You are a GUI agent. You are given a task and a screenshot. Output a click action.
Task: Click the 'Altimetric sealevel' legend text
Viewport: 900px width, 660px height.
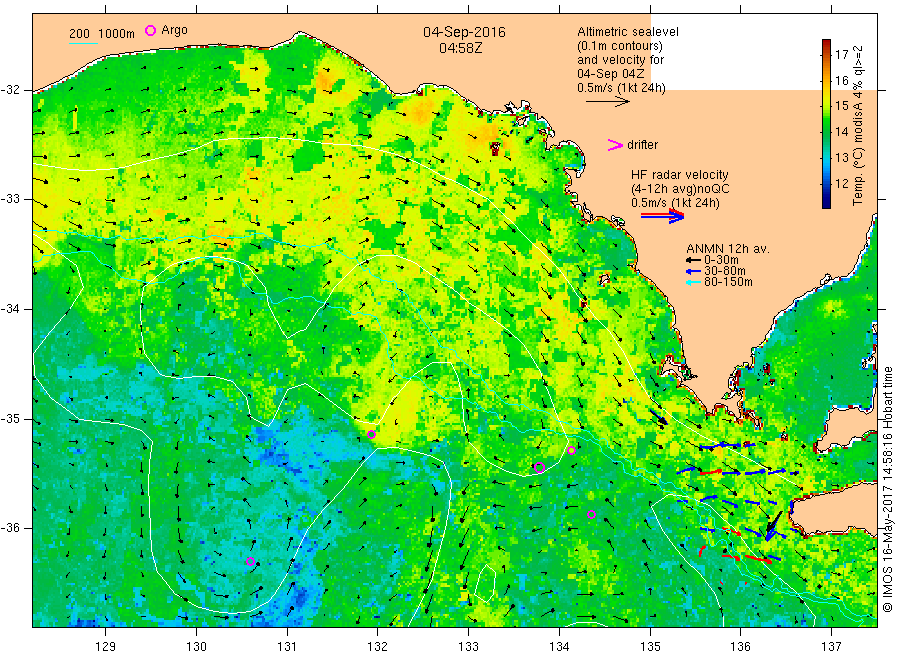[628, 32]
